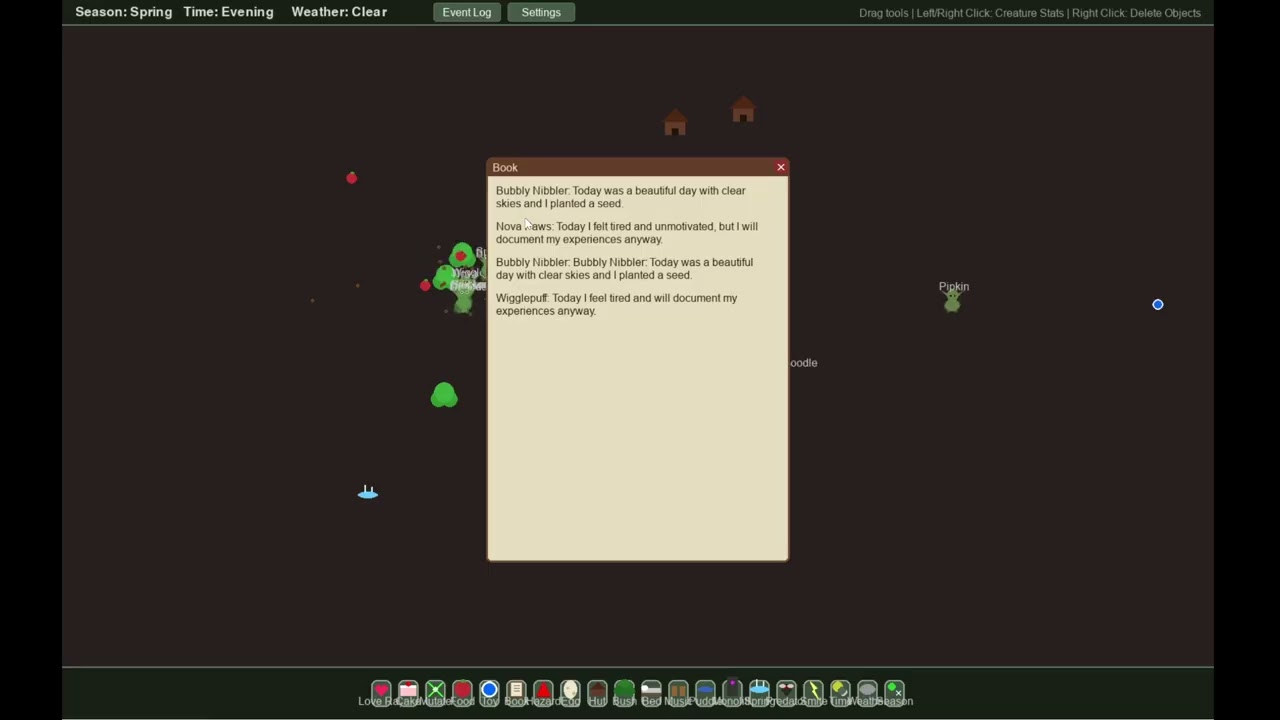Open the Event Log

point(467,12)
